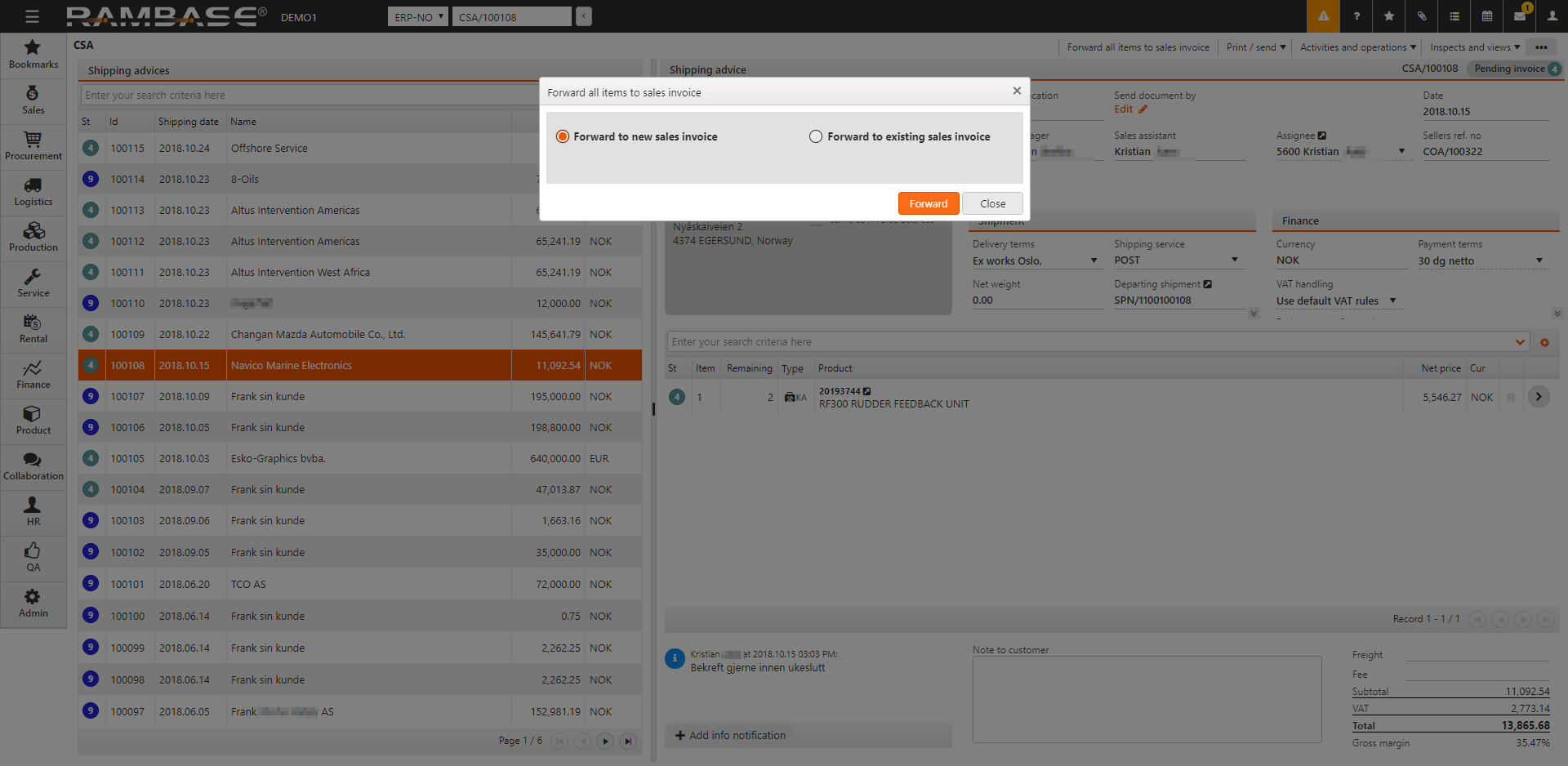The image size is (1568, 766).
Task: Open the Collaboration sidebar icon
Action: [x=33, y=465]
